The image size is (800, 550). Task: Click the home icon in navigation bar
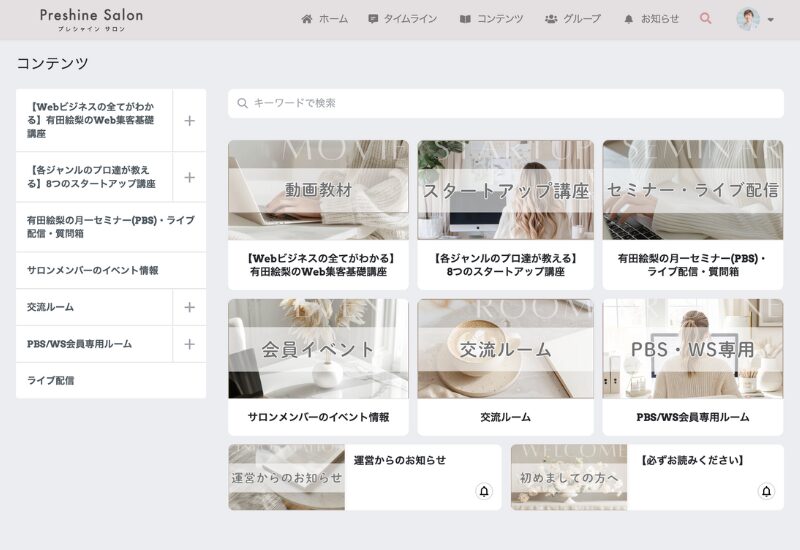[307, 19]
